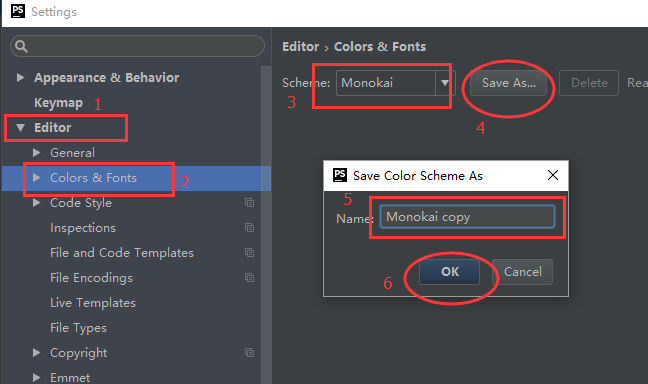Select Keymap in the settings tree
This screenshot has width=648, height=384.
[59, 103]
